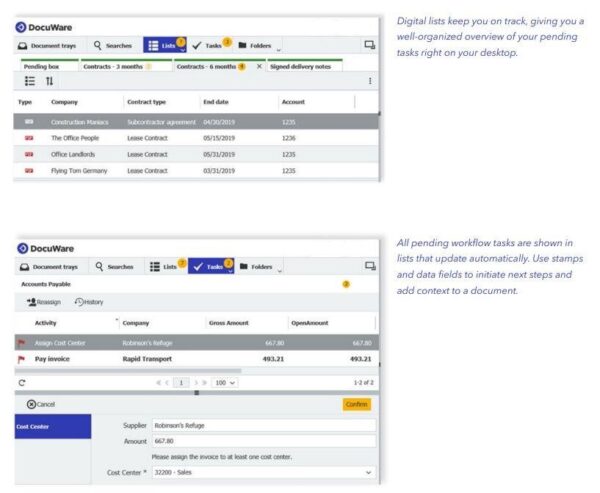
Task: Click Supplier field with Robinson's Refuge
Action: (x=264, y=425)
